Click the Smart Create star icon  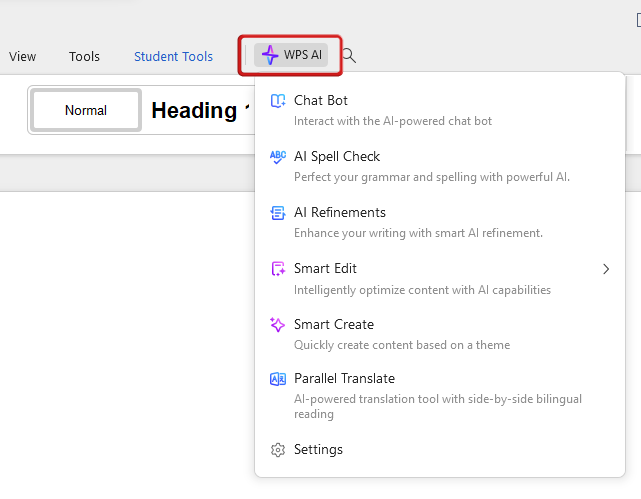coord(278,324)
